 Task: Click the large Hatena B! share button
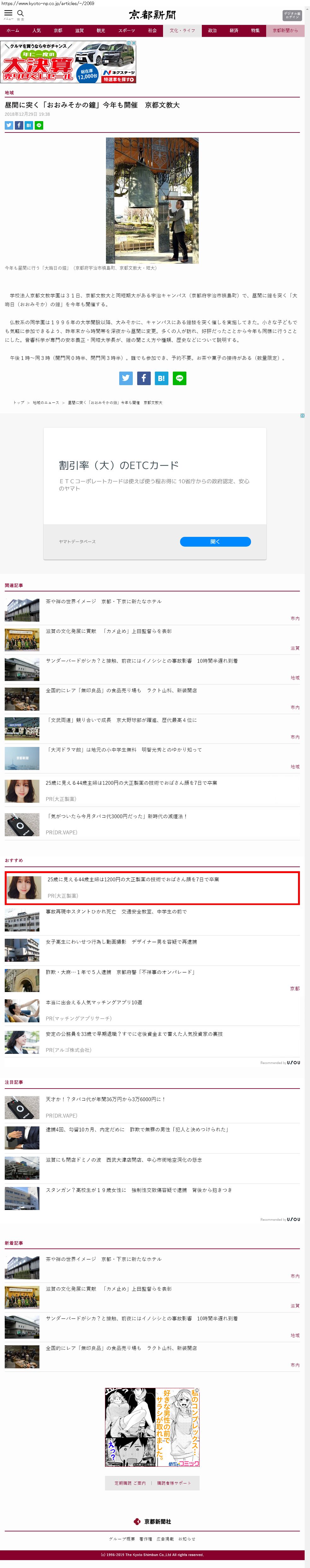(161, 378)
